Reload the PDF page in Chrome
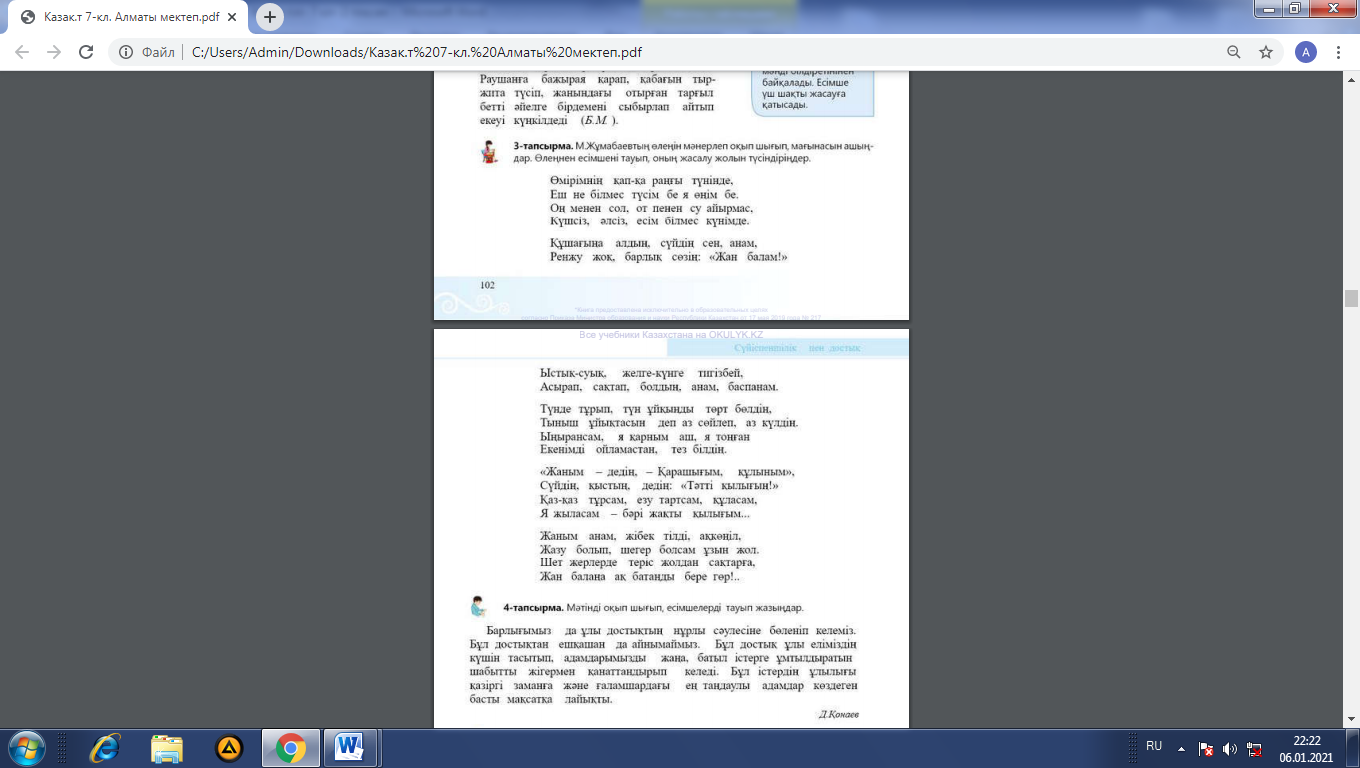 [86, 52]
